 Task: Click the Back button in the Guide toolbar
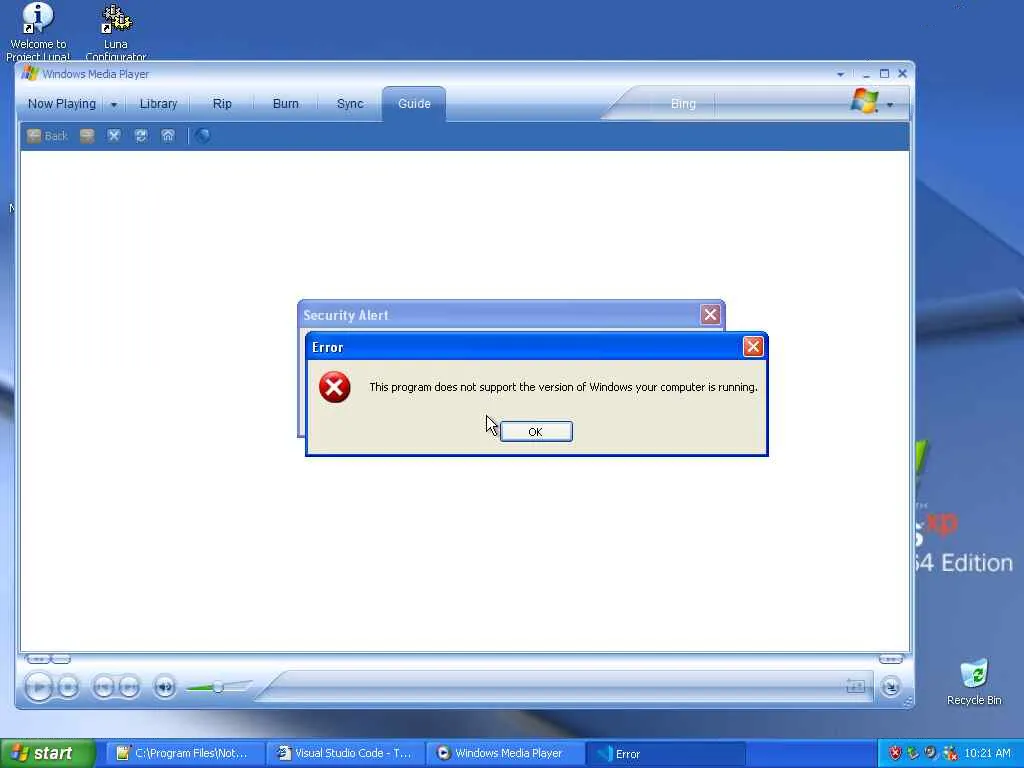point(48,136)
